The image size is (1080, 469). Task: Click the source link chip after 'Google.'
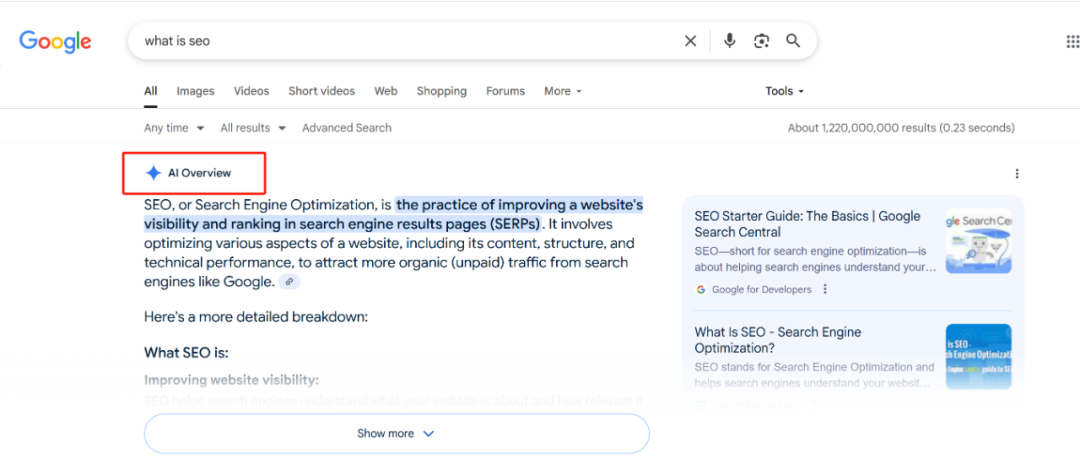pyautogui.click(x=289, y=282)
